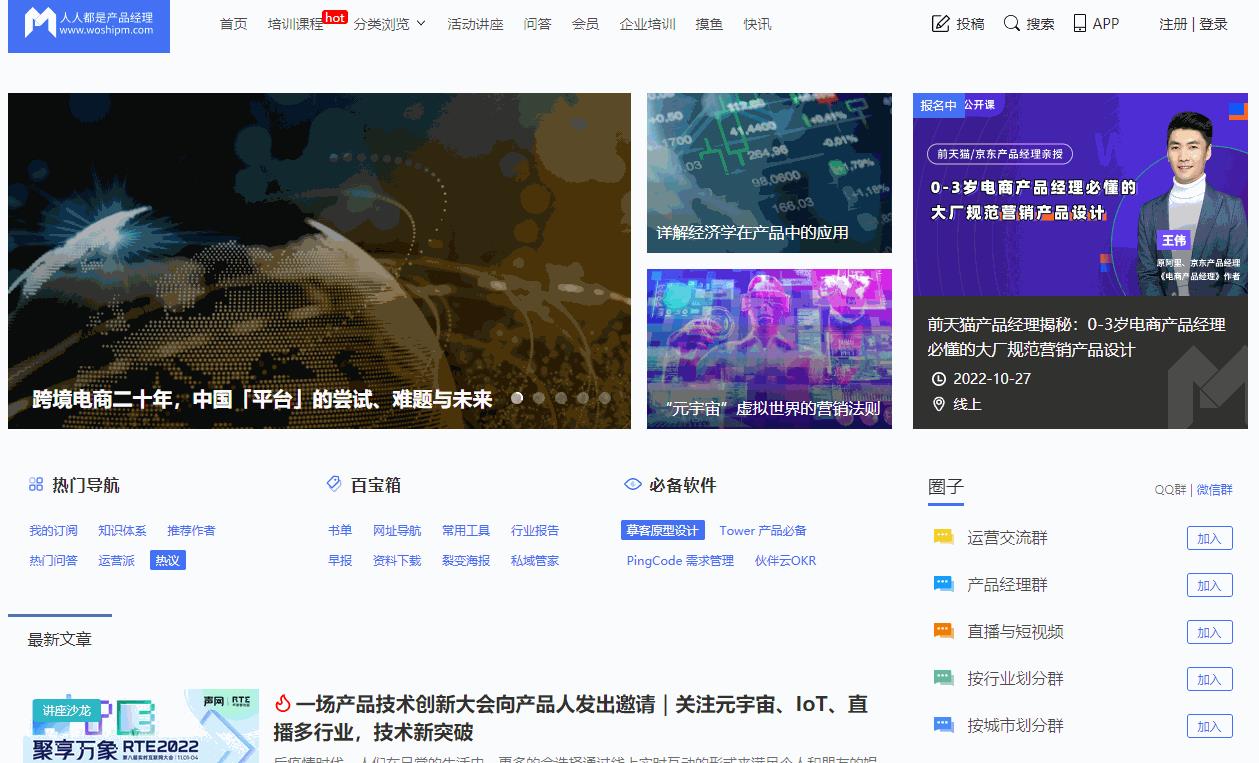Open the 元宇宙虚拟世界的营销法则 thumbnail
Image resolution: width=1259 pixels, height=763 pixels.
point(769,349)
